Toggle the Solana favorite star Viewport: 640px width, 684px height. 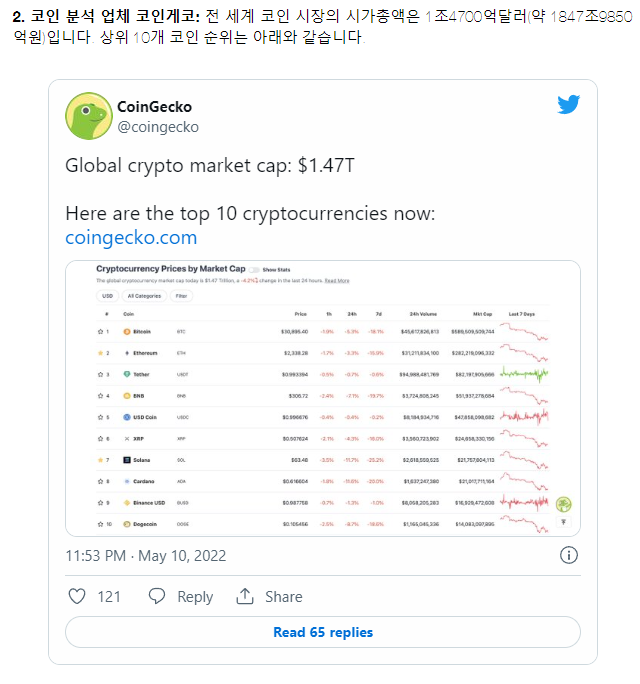(x=100, y=460)
